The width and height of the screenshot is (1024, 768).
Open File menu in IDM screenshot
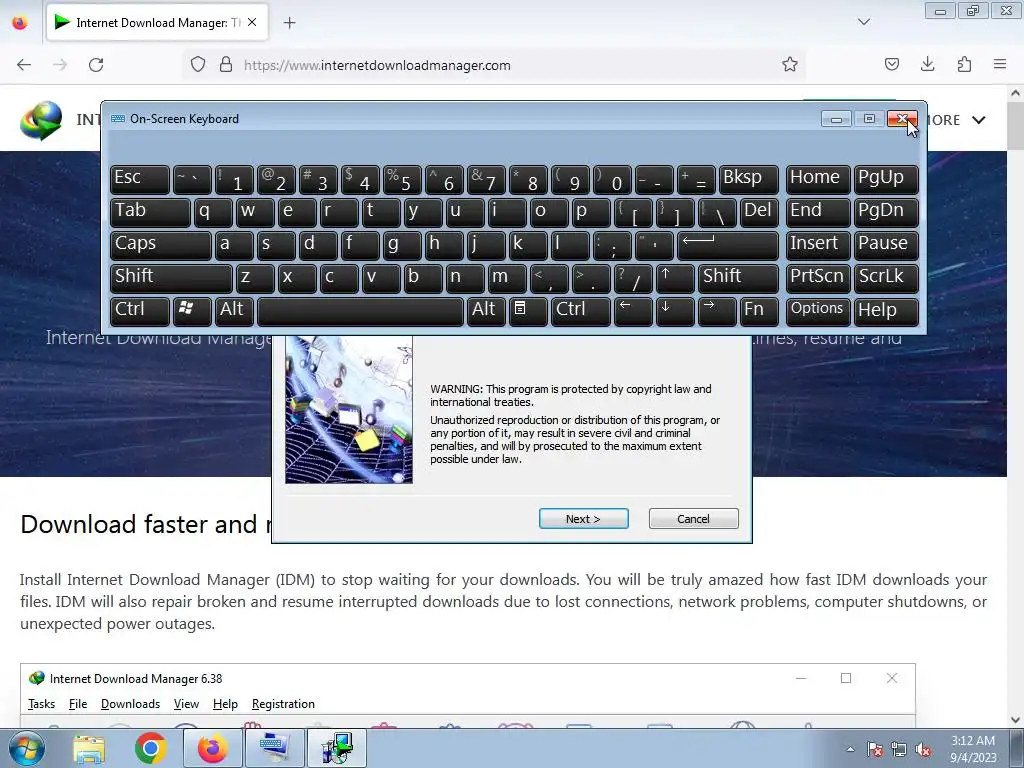[x=78, y=704]
